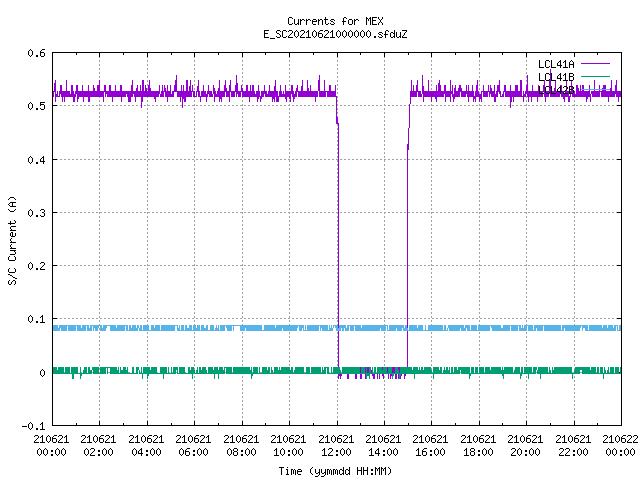
Task: Click the y-axis tick value 0.1
Action: pos(36,319)
